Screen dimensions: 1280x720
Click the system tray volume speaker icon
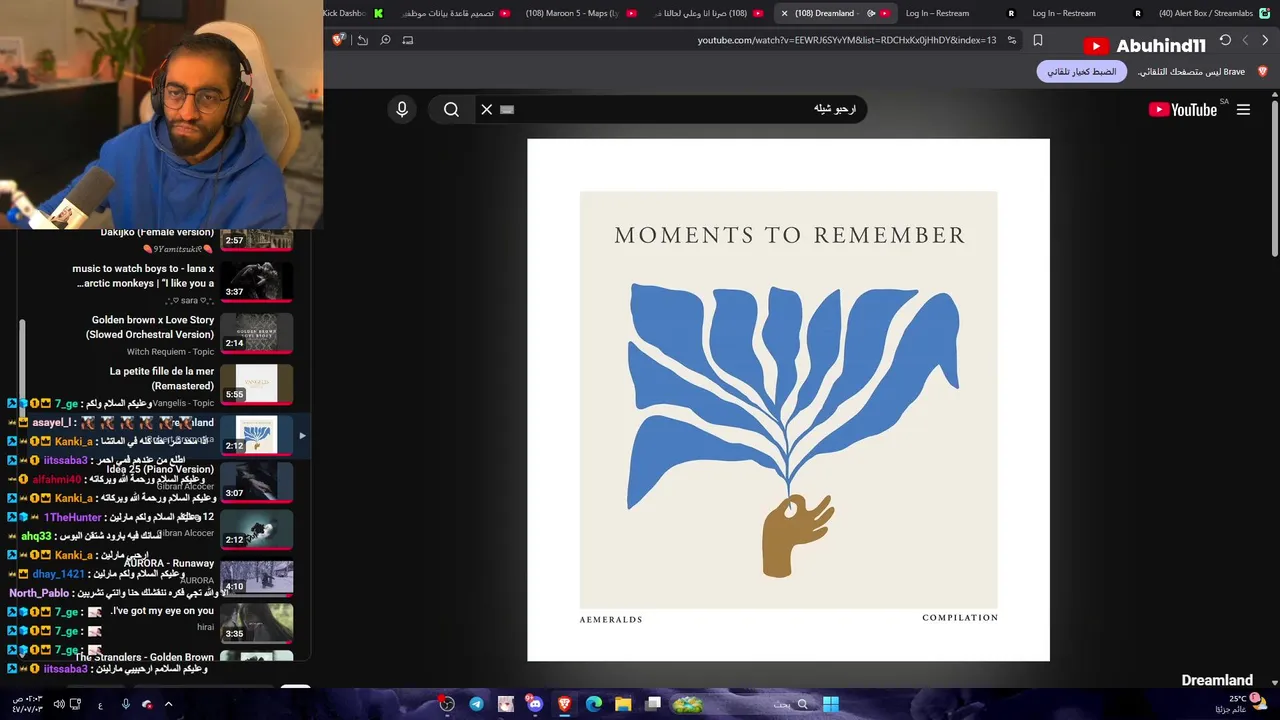tap(59, 704)
